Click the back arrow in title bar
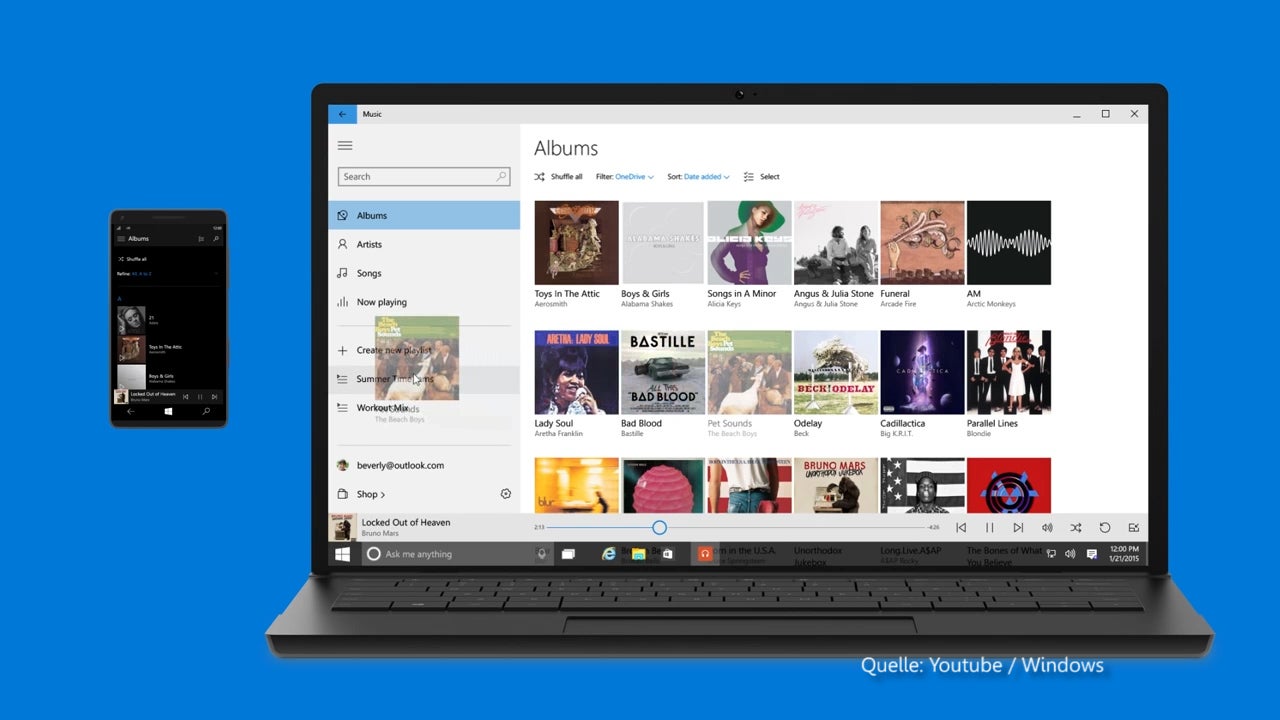The height and width of the screenshot is (720, 1280). [342, 114]
